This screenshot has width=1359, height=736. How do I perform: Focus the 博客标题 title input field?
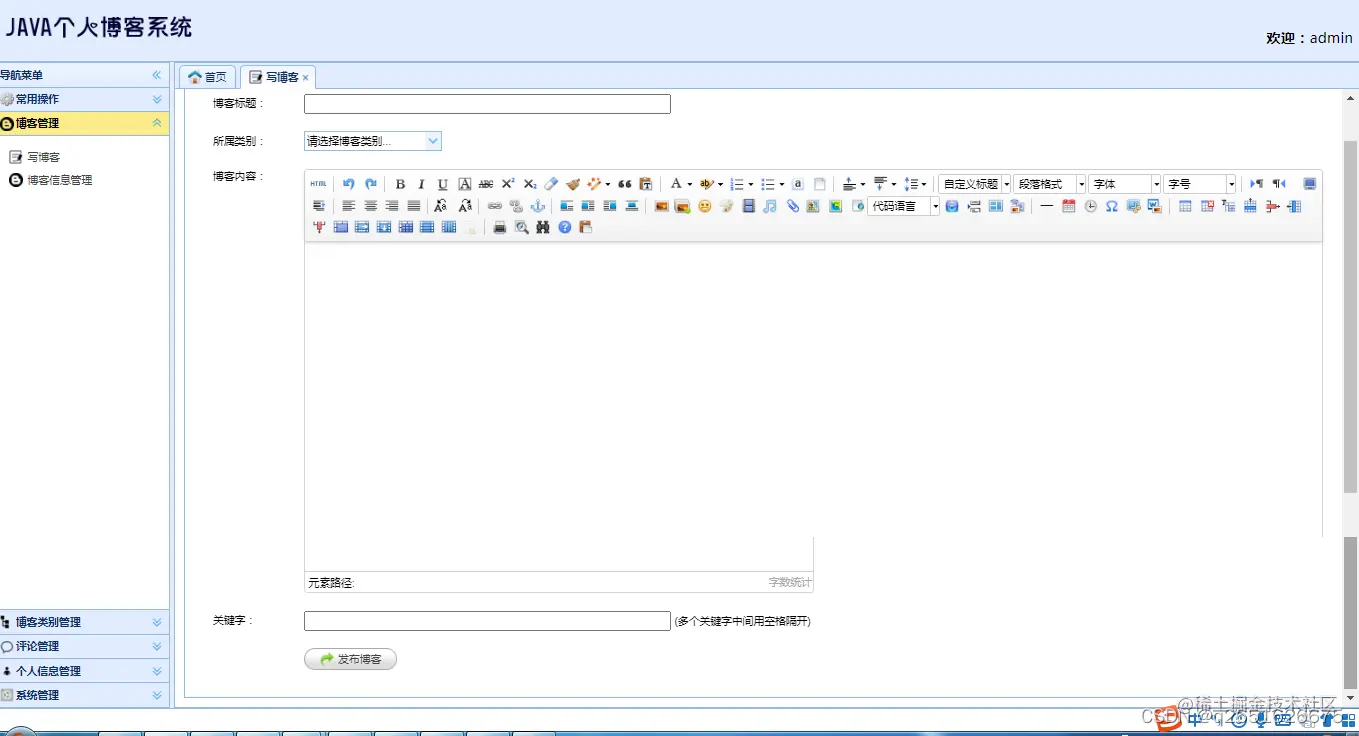click(487, 104)
